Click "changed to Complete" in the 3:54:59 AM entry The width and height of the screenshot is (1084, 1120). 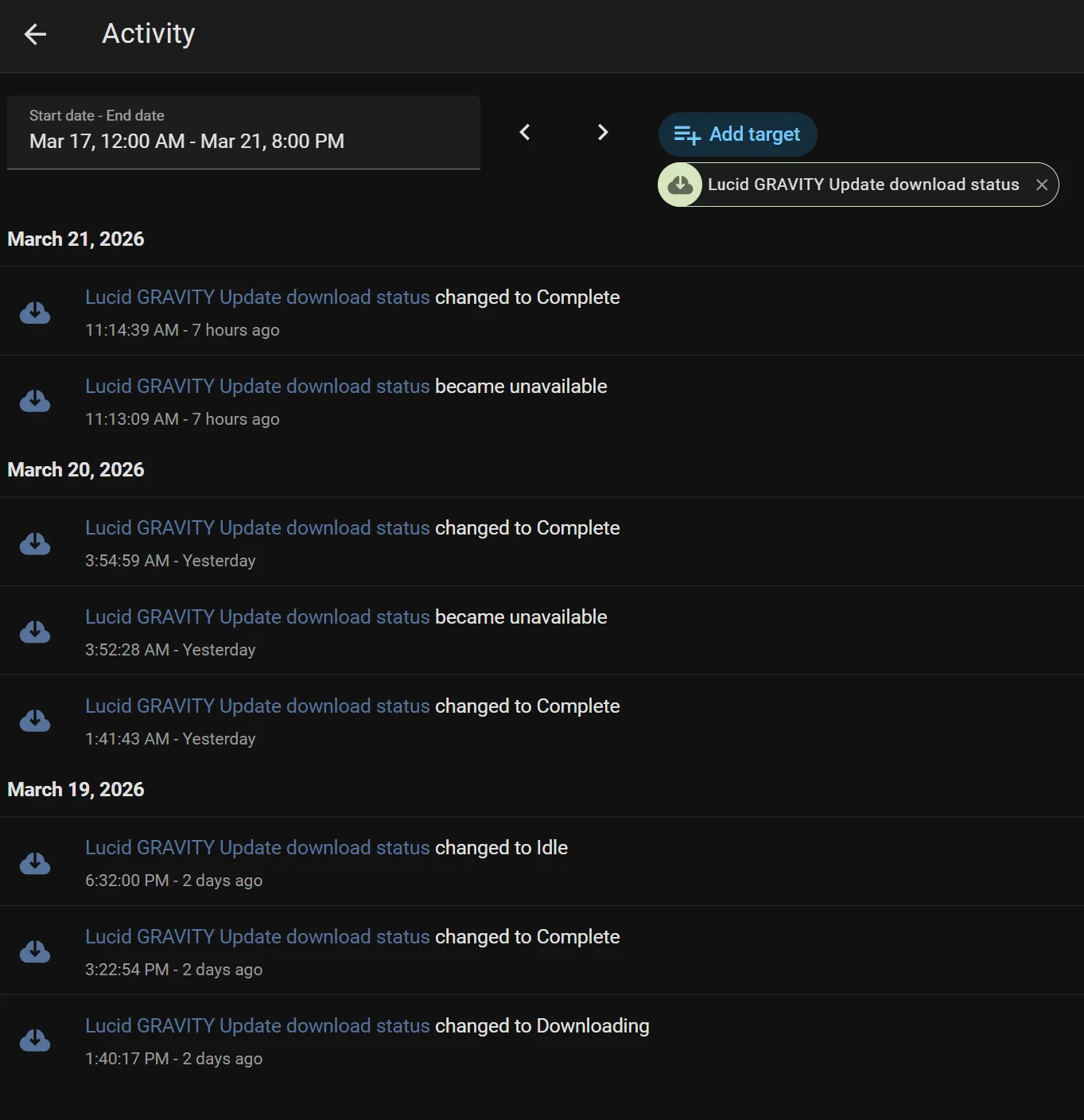(527, 527)
